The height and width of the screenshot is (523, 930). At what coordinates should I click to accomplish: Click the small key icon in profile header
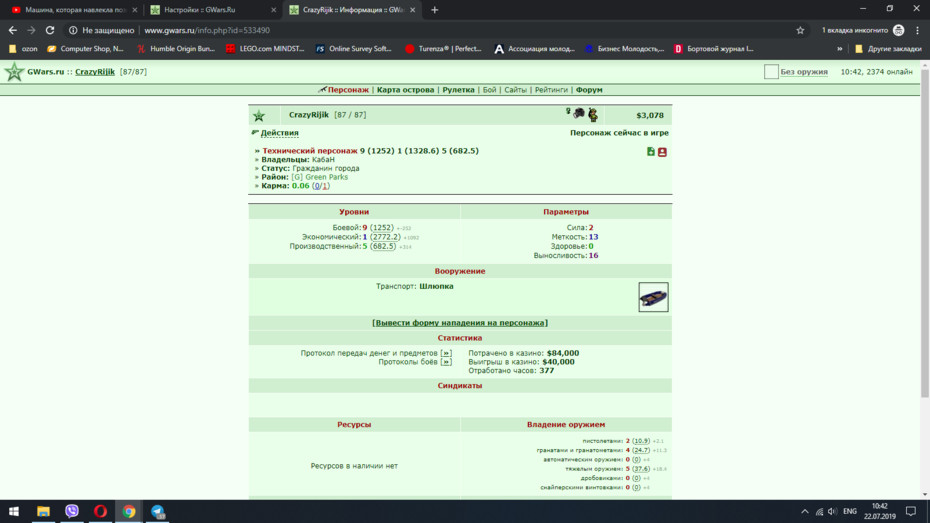tap(568, 111)
